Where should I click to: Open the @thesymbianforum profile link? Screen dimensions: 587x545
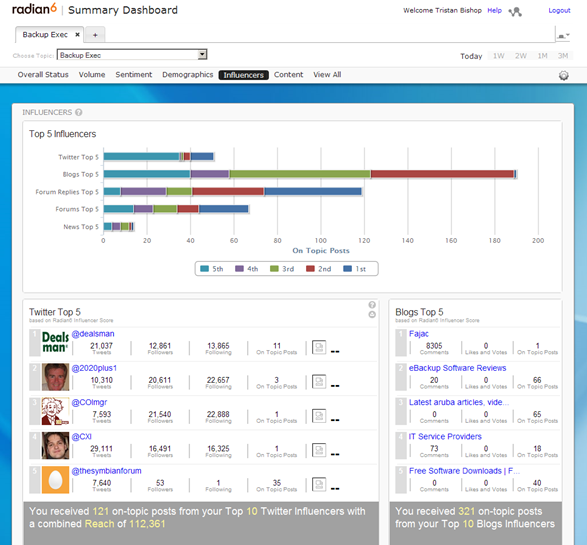(106, 471)
